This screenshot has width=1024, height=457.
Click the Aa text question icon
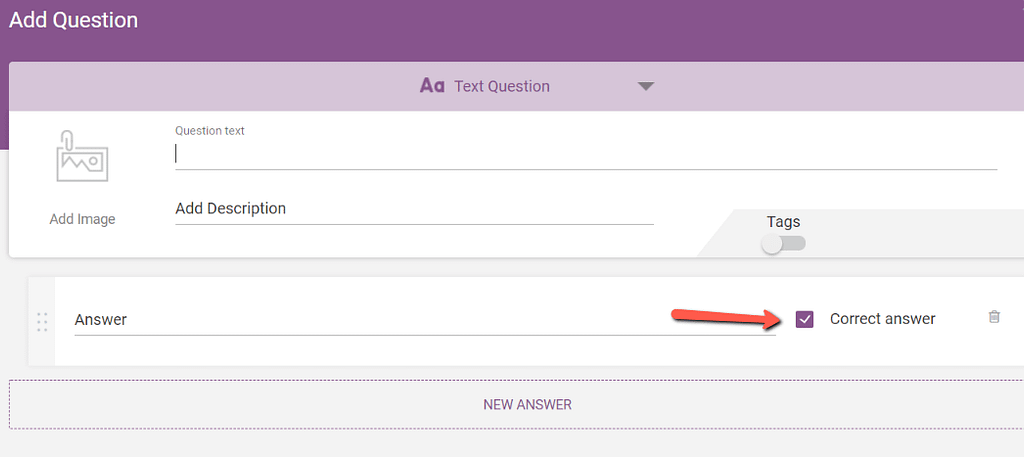click(431, 86)
